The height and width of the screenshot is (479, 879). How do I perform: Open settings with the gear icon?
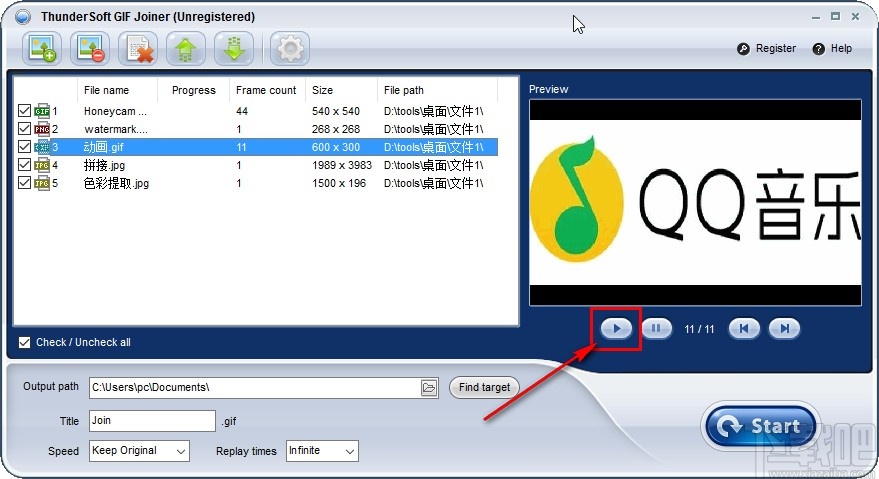290,49
